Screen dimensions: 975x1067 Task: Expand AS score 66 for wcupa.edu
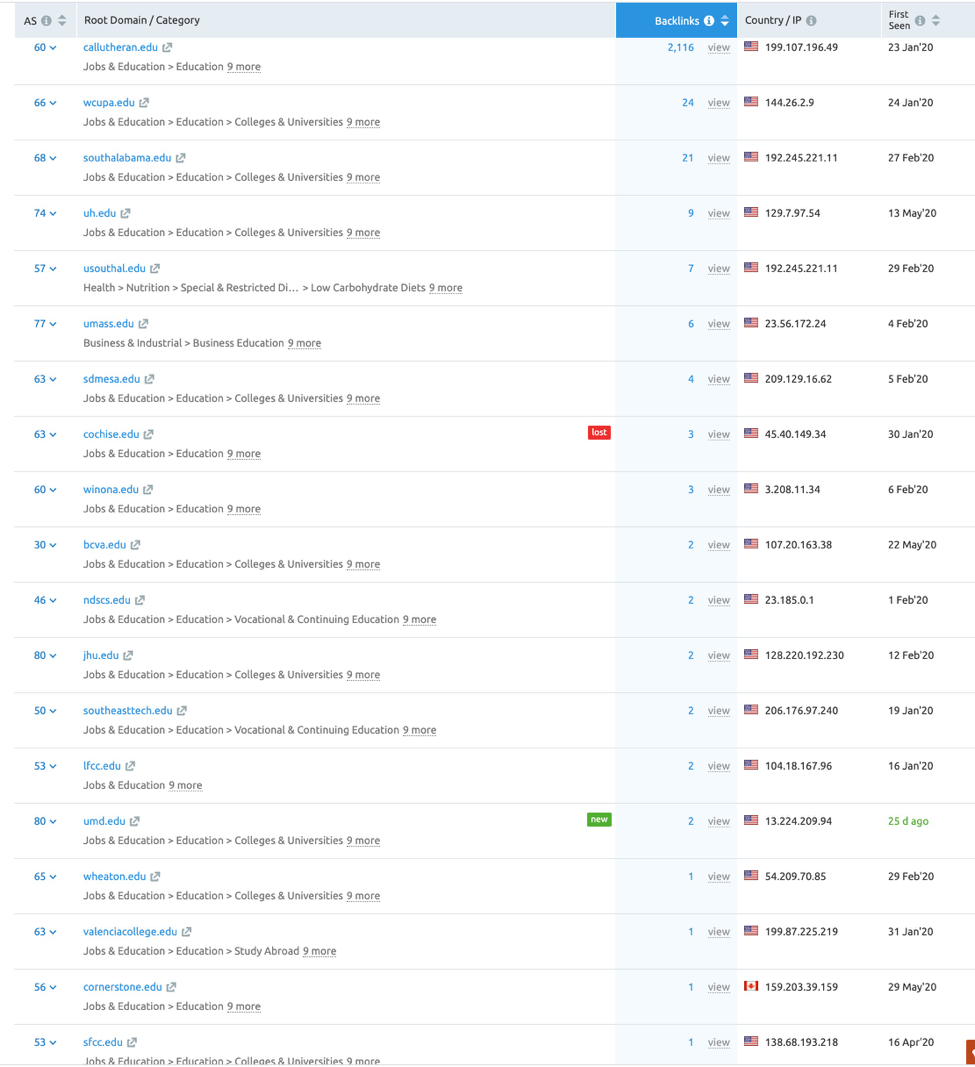tap(45, 103)
